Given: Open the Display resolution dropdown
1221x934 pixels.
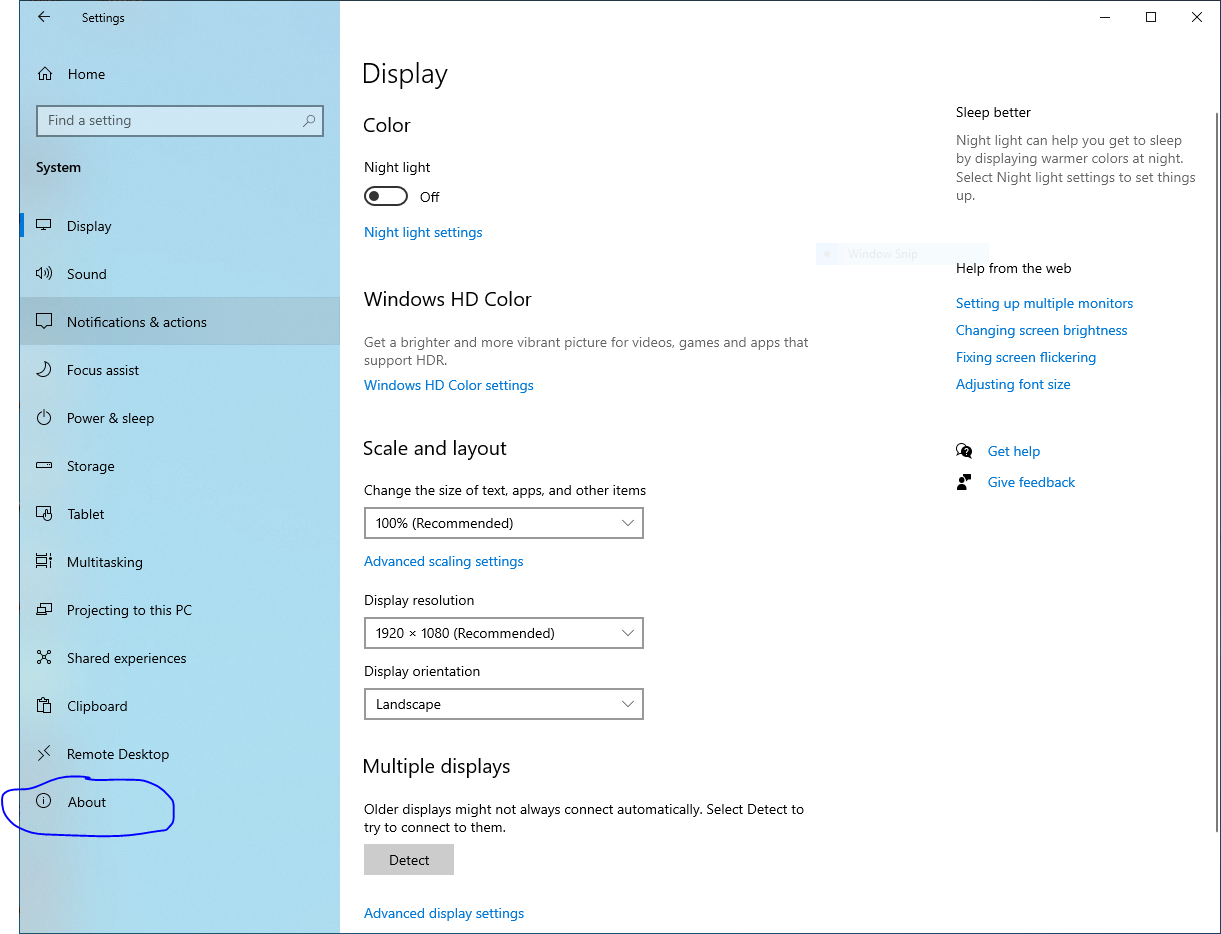Looking at the screenshot, I should coord(504,633).
